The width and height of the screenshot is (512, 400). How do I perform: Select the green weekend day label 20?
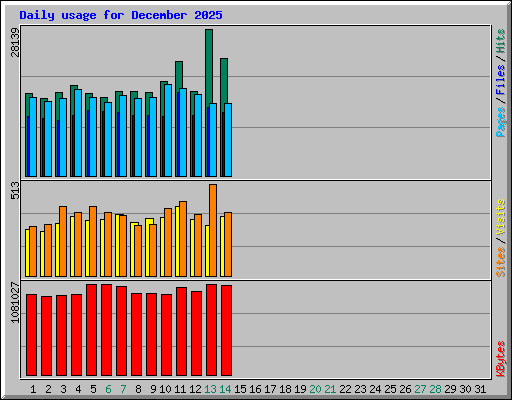[315, 389]
